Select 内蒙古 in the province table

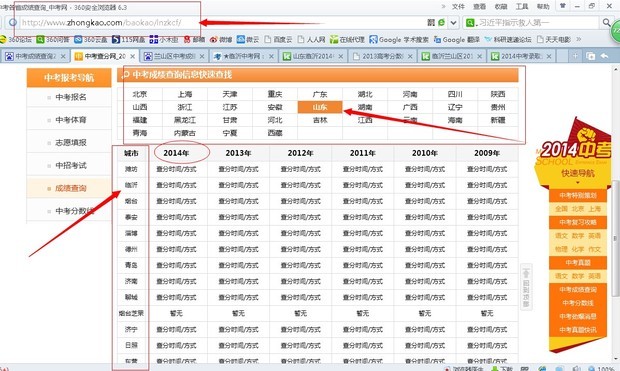click(185, 133)
